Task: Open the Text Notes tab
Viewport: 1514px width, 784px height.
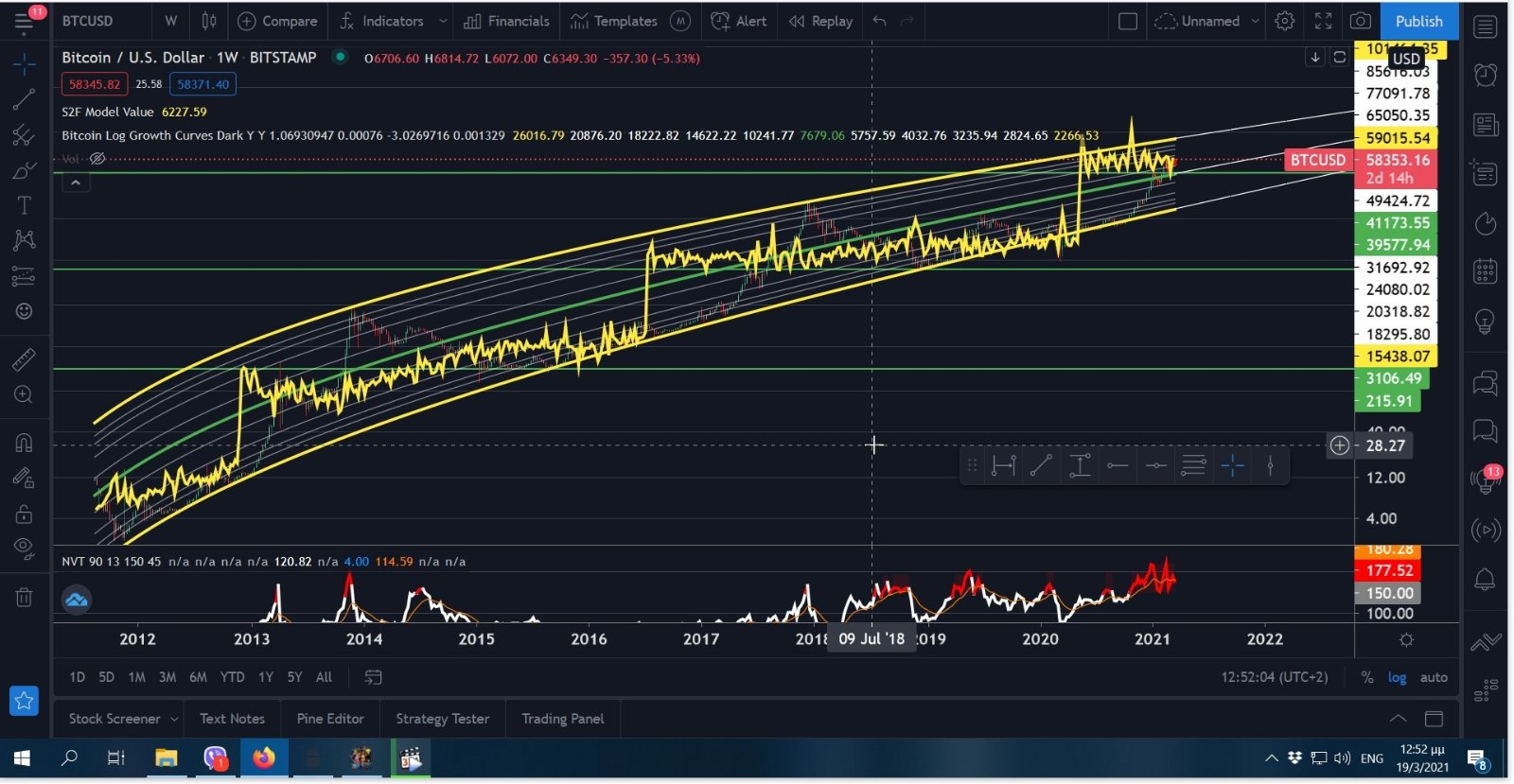Action: point(232,719)
